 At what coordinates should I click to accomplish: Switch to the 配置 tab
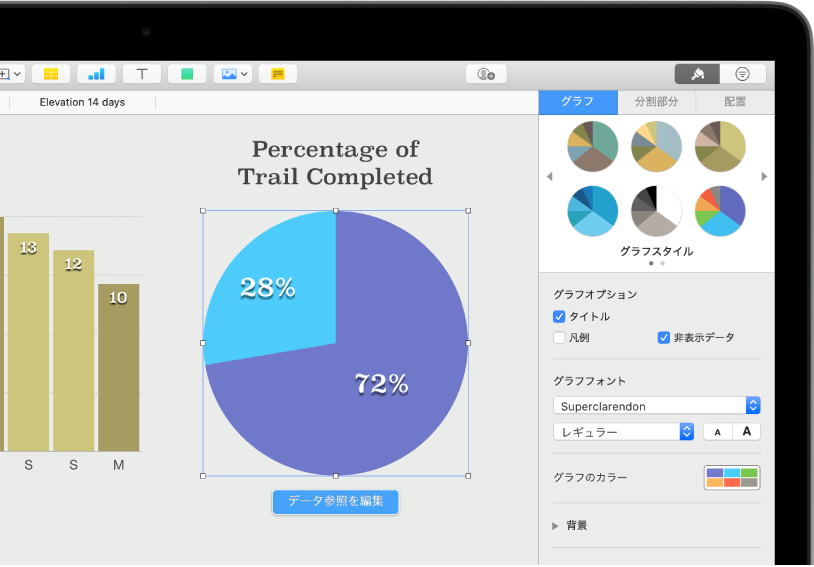(735, 102)
